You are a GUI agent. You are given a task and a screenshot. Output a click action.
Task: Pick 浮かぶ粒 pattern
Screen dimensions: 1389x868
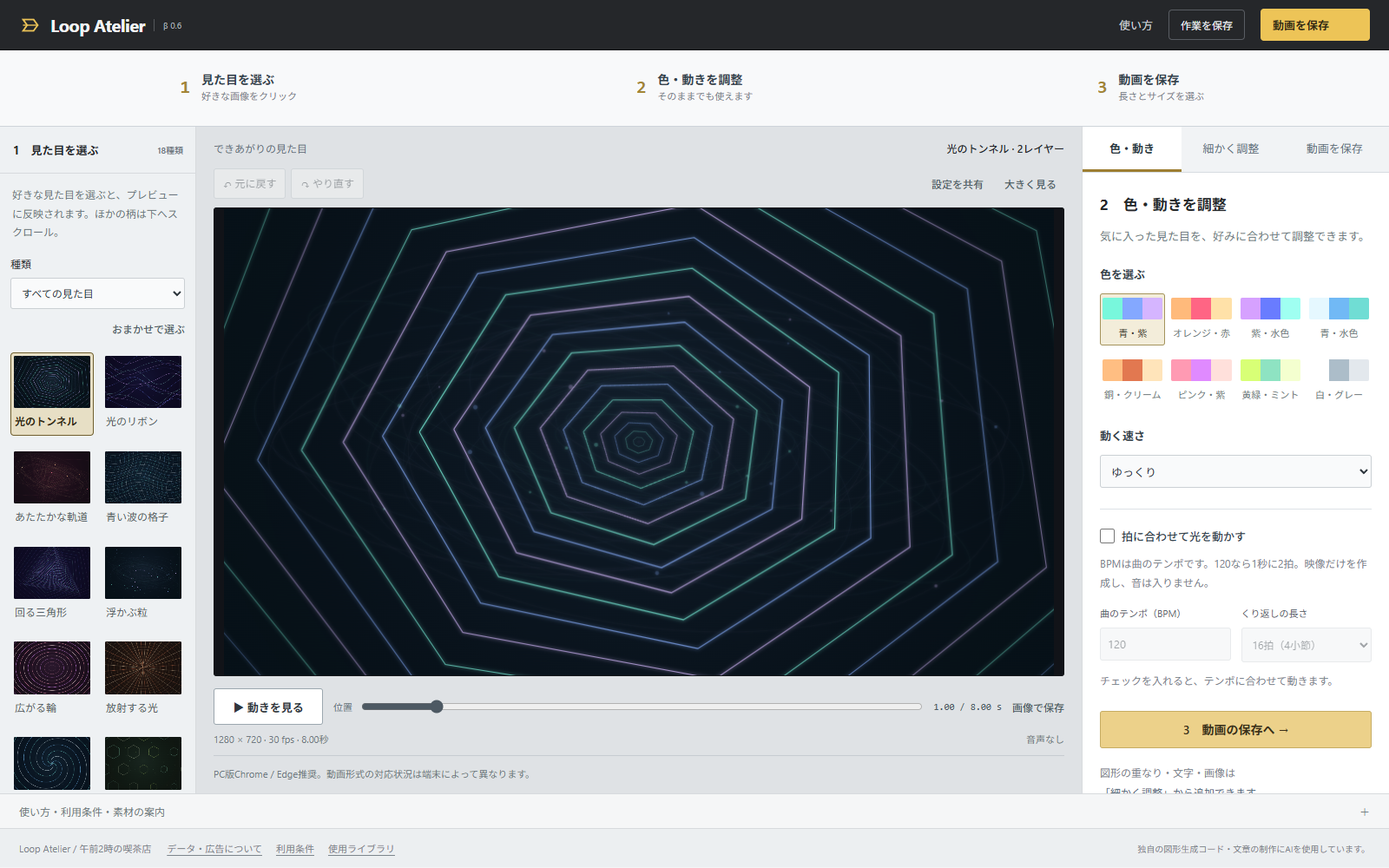tap(143, 584)
